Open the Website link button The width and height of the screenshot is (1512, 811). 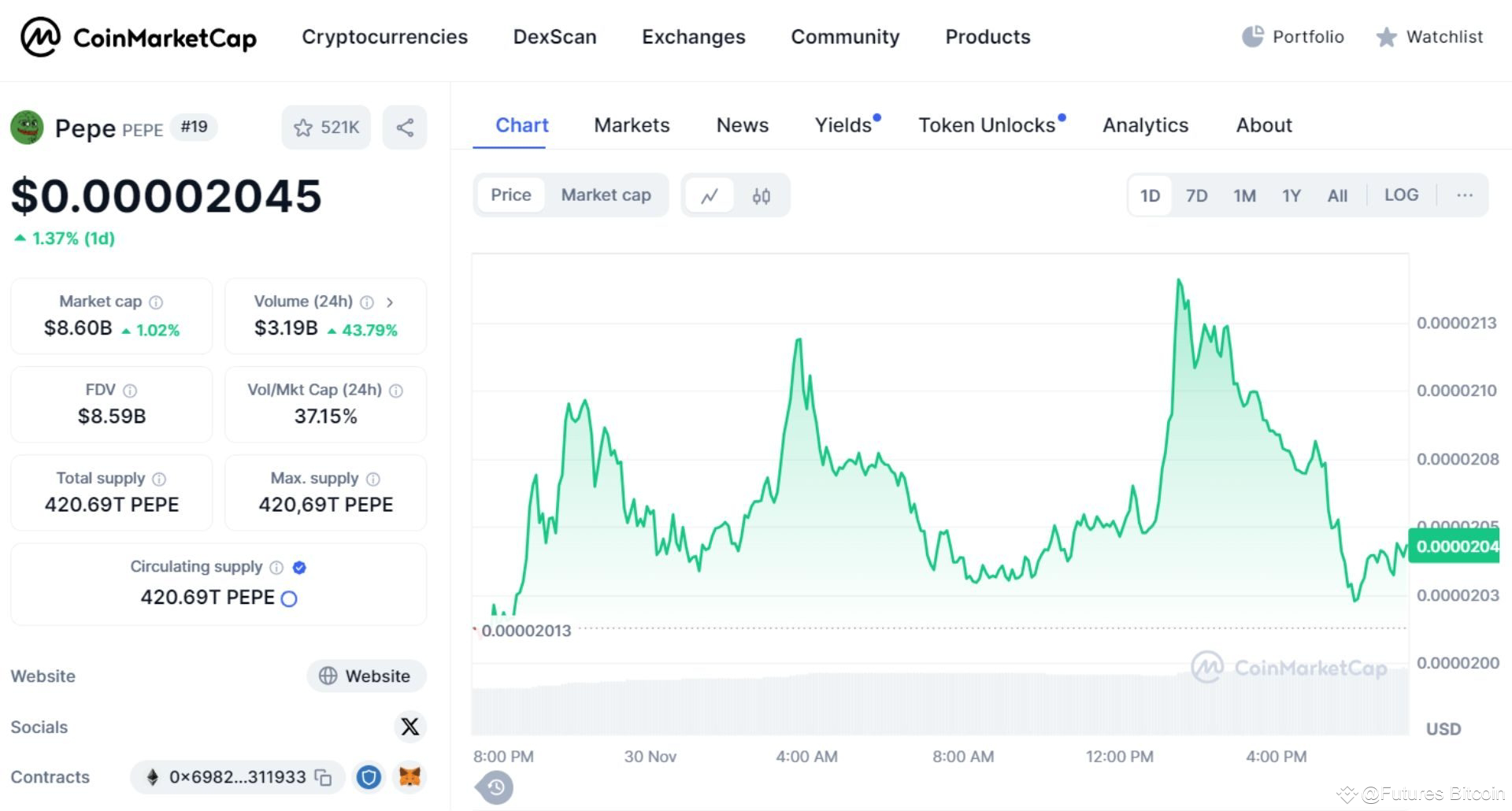[366, 676]
